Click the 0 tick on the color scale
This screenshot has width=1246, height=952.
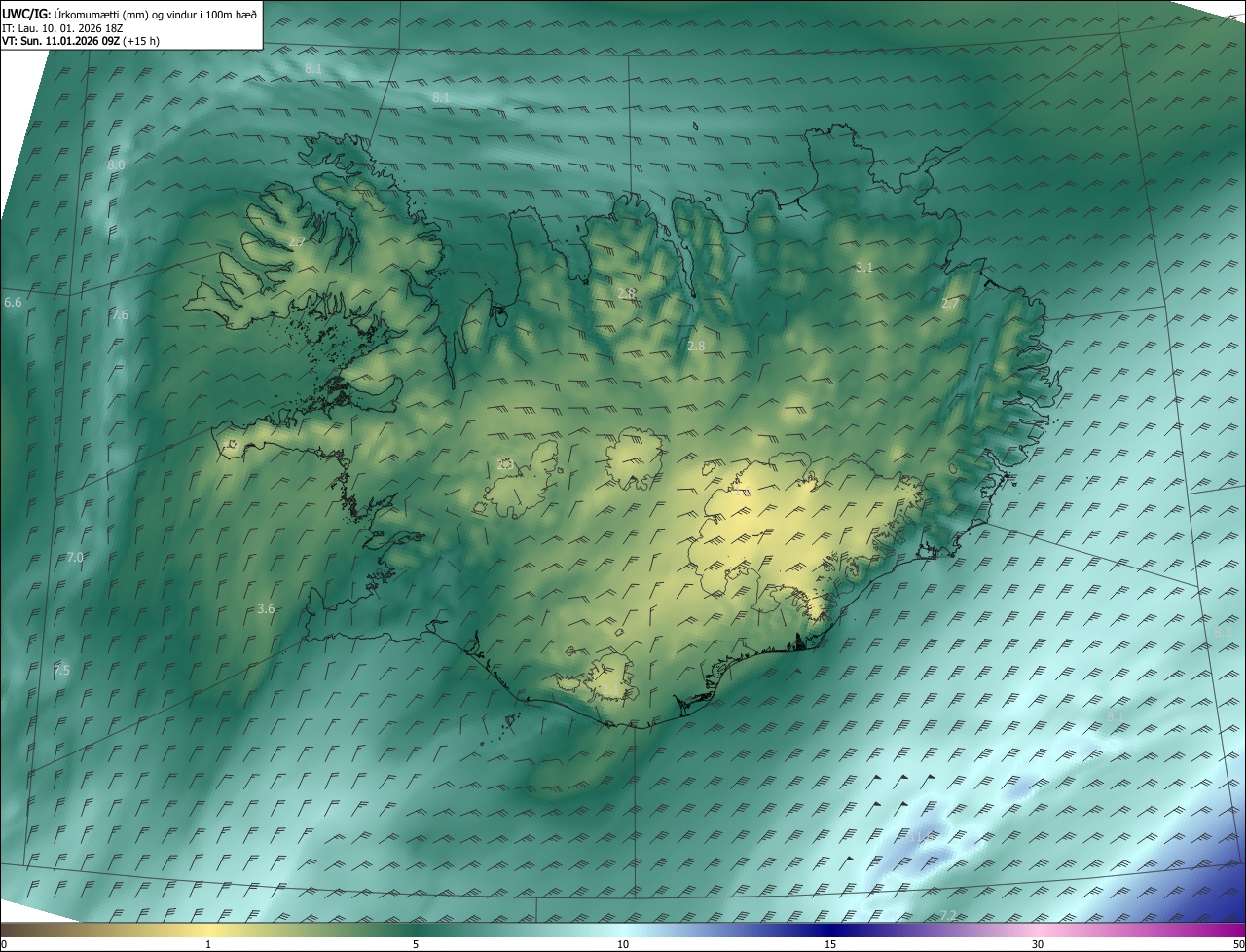[x=4, y=944]
